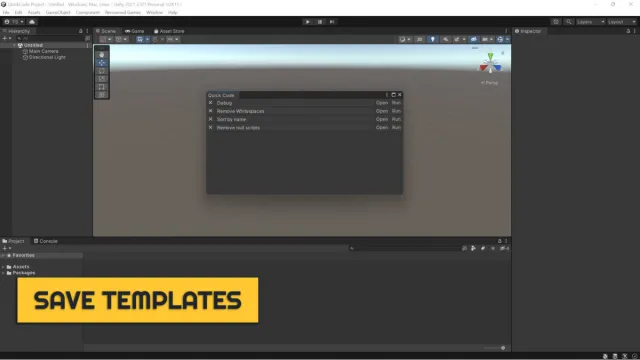Image resolution: width=640 pixels, height=360 pixels.
Task: Toggle Persp projection label
Action: coord(489,82)
